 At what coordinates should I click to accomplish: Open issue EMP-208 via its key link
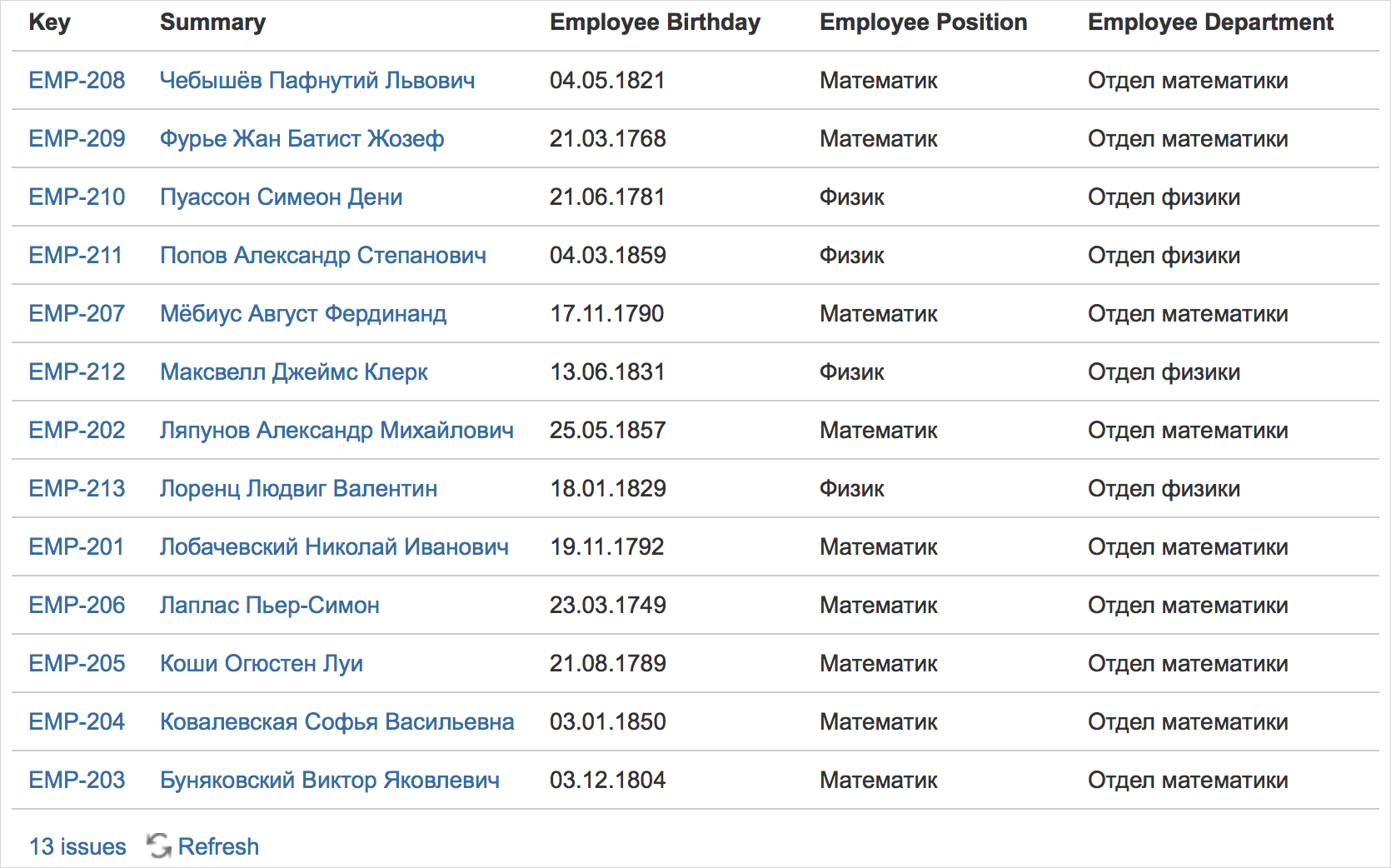[77, 80]
